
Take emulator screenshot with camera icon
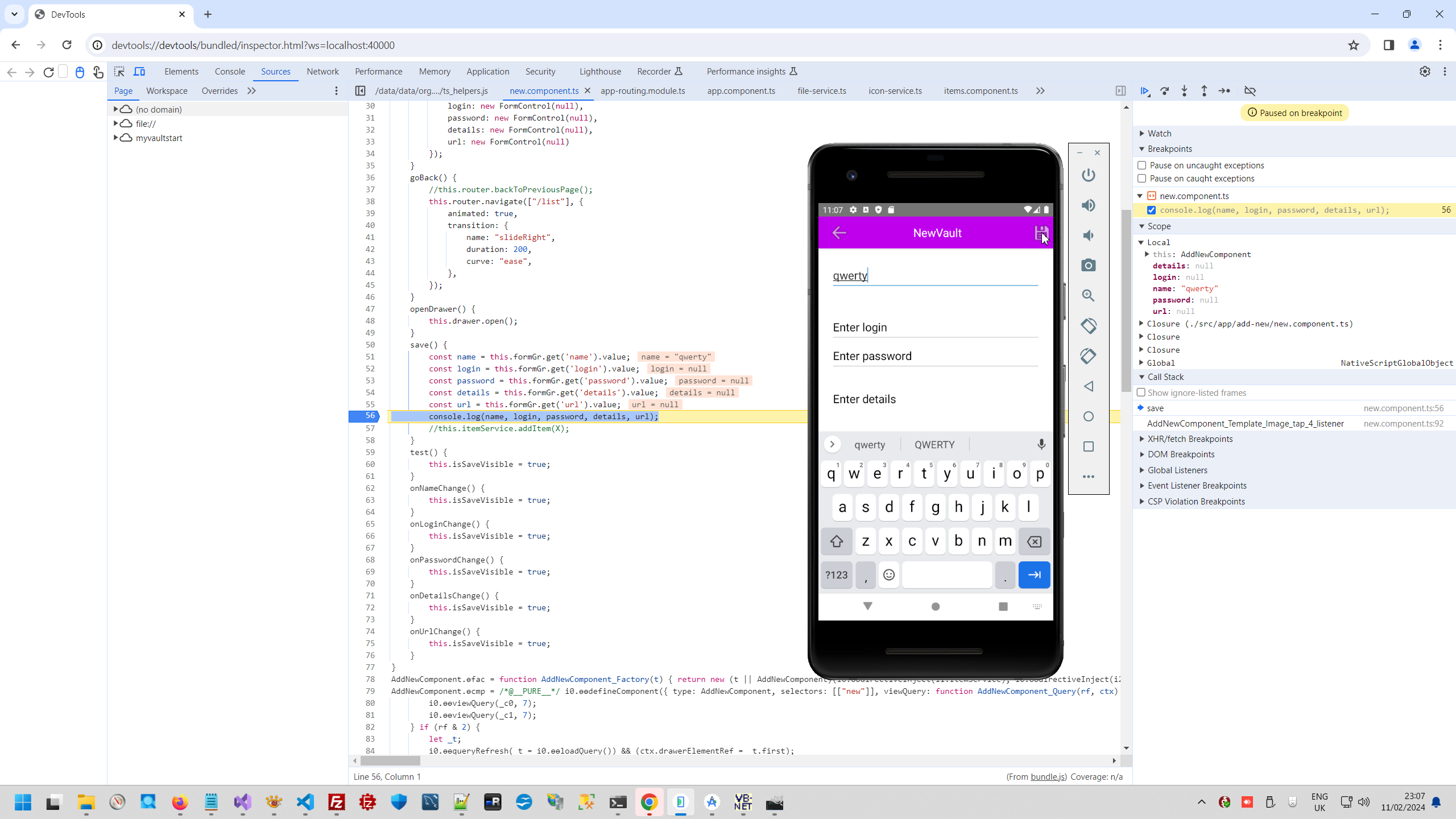[x=1088, y=266]
